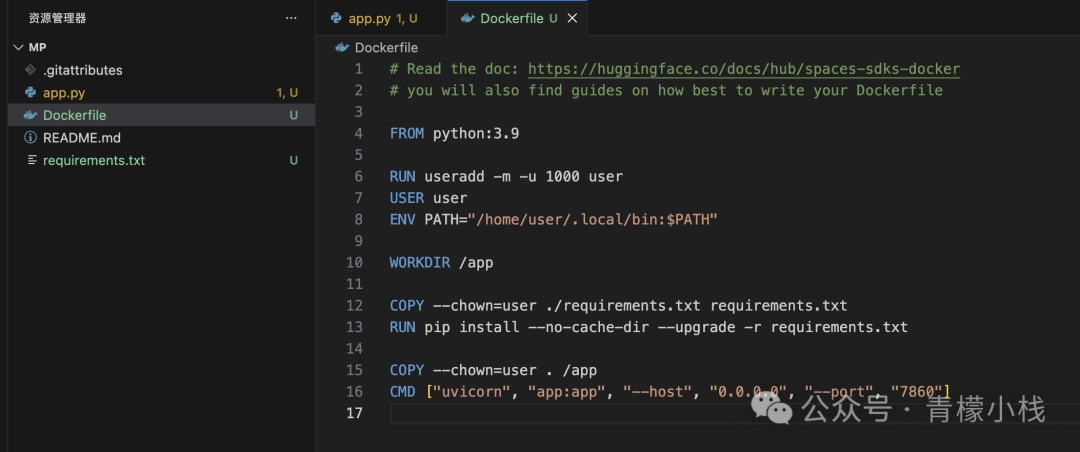
Task: Click the WORKDIR keyword on line 10
Action: click(420, 263)
